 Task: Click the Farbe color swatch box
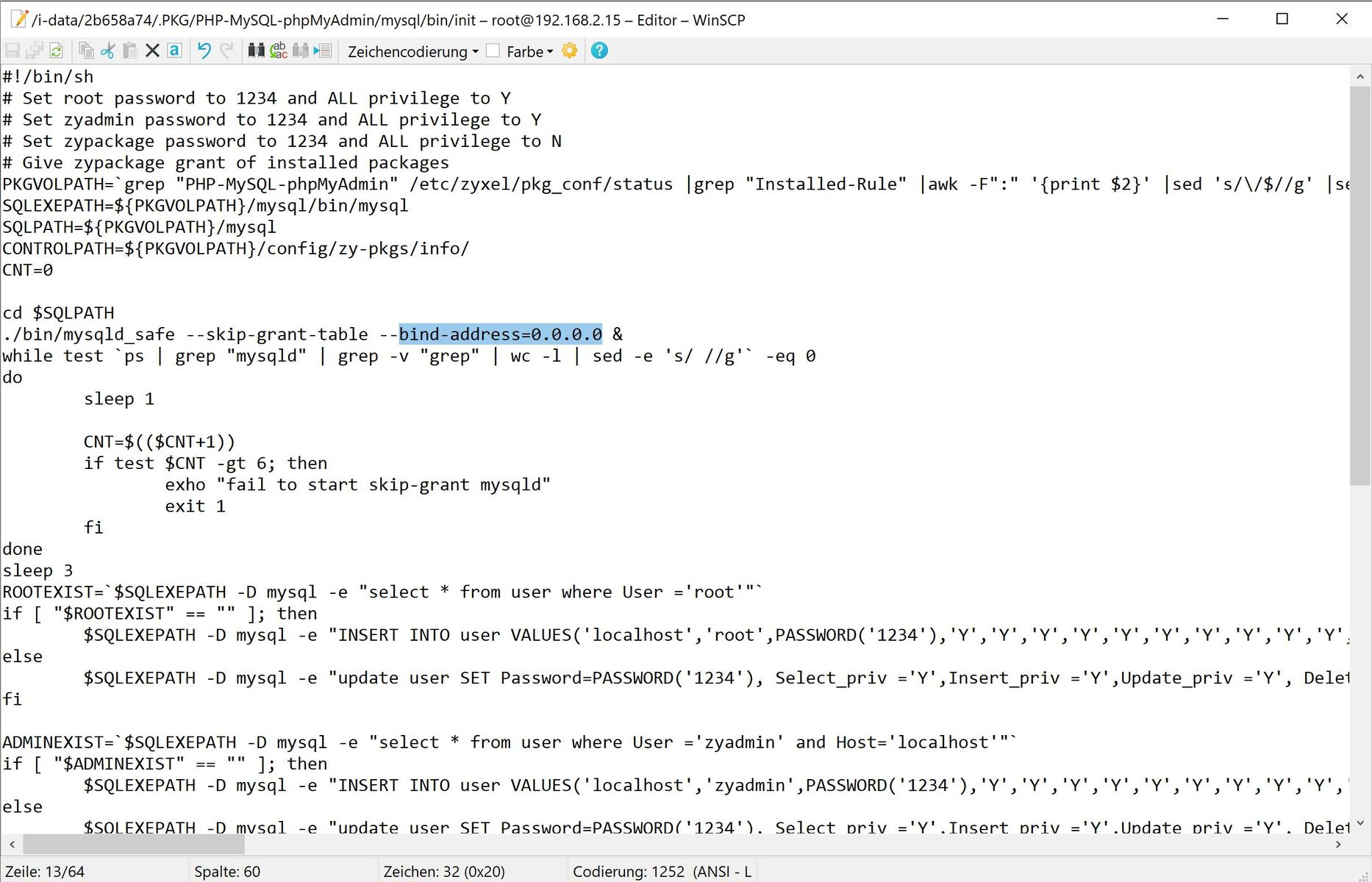tap(493, 51)
